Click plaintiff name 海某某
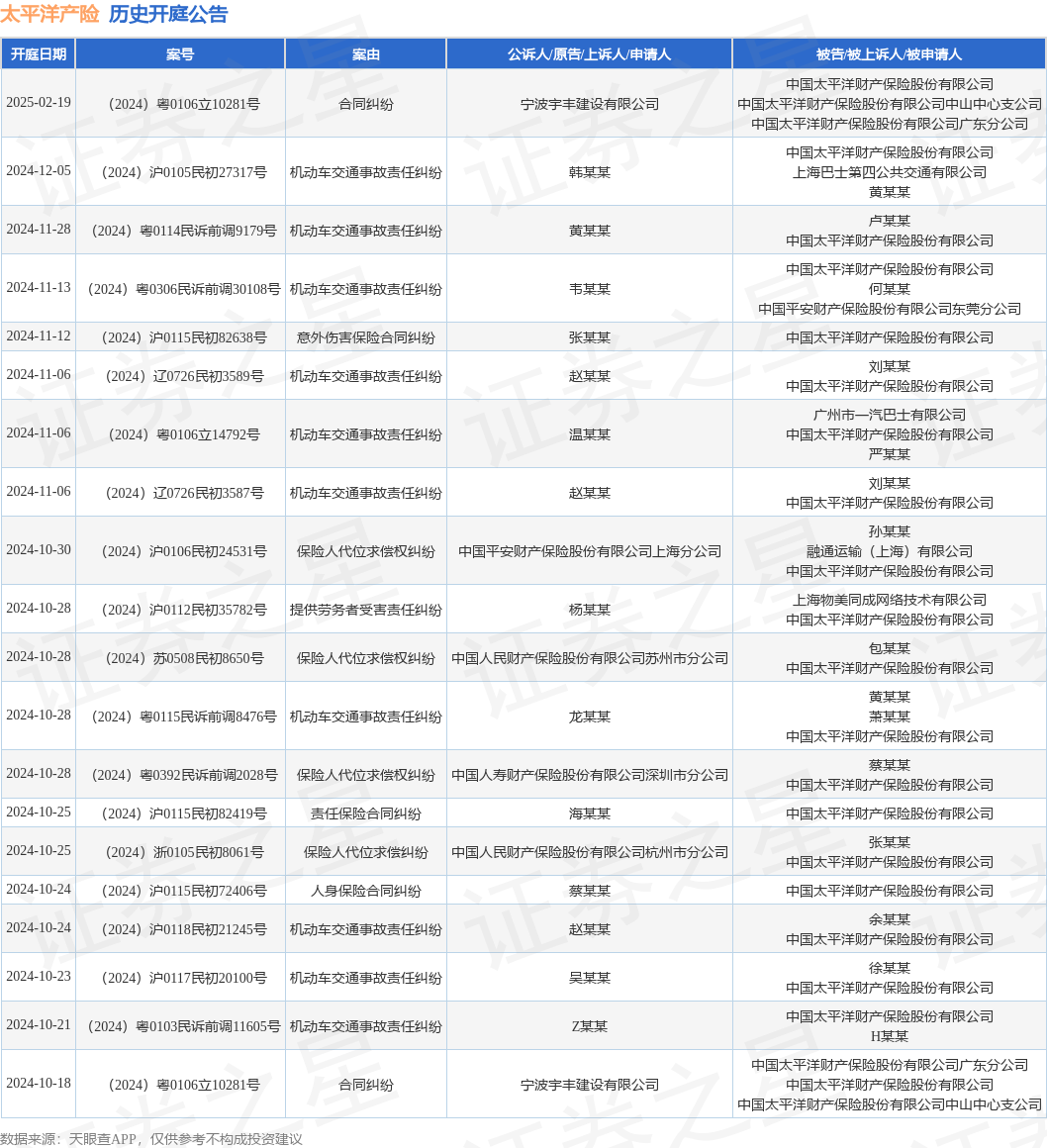Image resolution: width=1047 pixels, height=1148 pixels. [x=590, y=814]
